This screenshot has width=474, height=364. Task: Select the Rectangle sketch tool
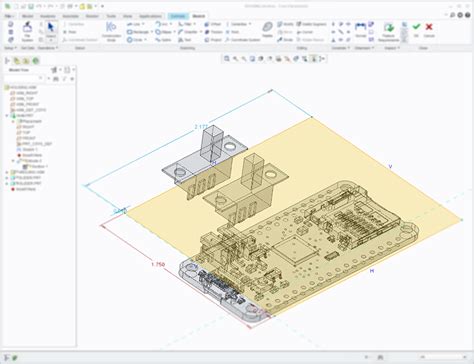(x=138, y=32)
